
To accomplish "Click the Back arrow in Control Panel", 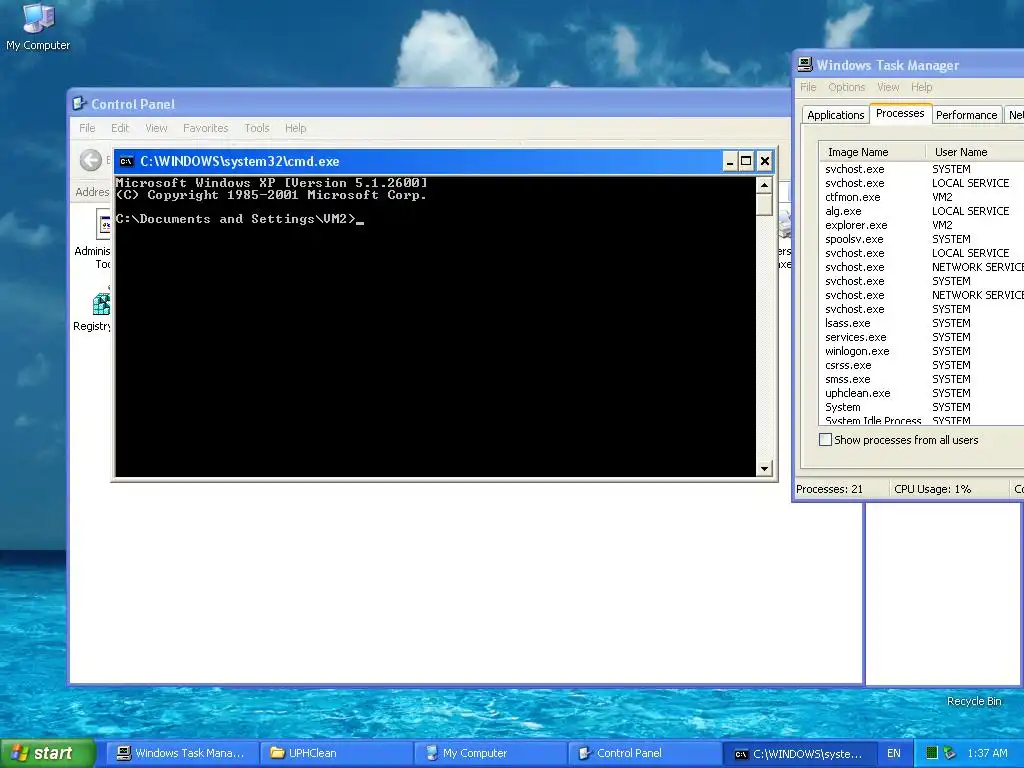I will point(91,160).
